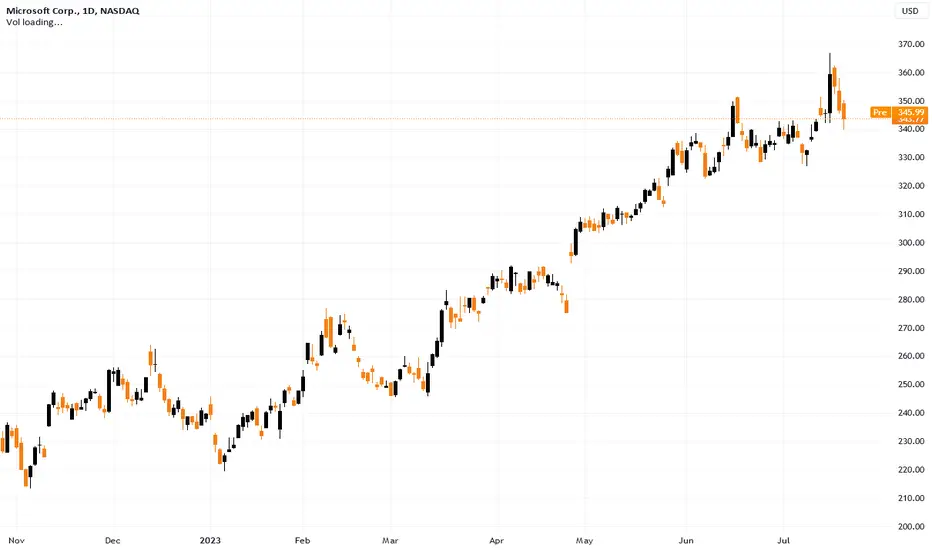Select the Jun label on time axis
The height and width of the screenshot is (550, 932).
pyautogui.click(x=687, y=540)
